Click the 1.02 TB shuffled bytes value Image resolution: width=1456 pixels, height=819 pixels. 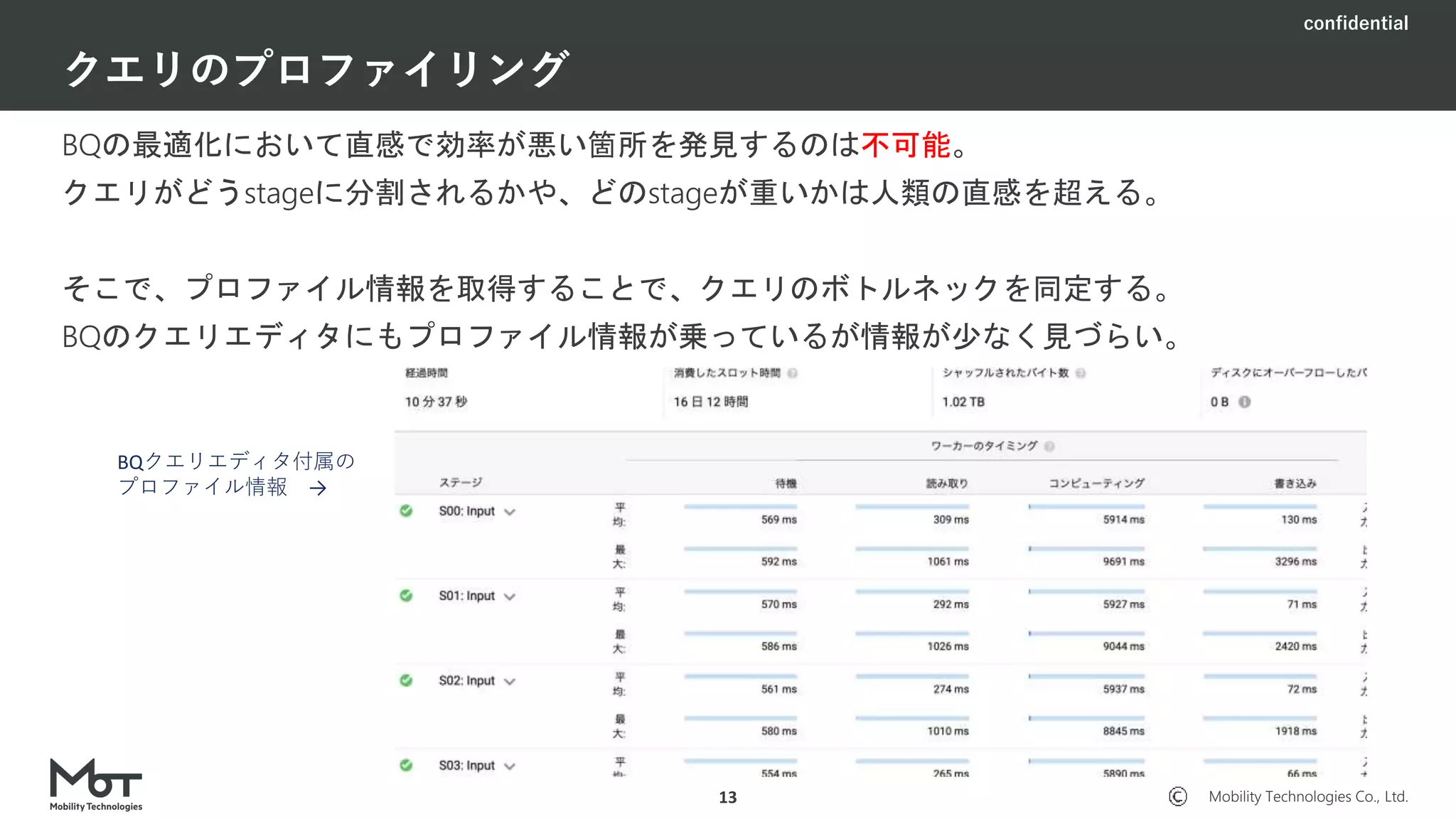pyautogui.click(x=963, y=402)
